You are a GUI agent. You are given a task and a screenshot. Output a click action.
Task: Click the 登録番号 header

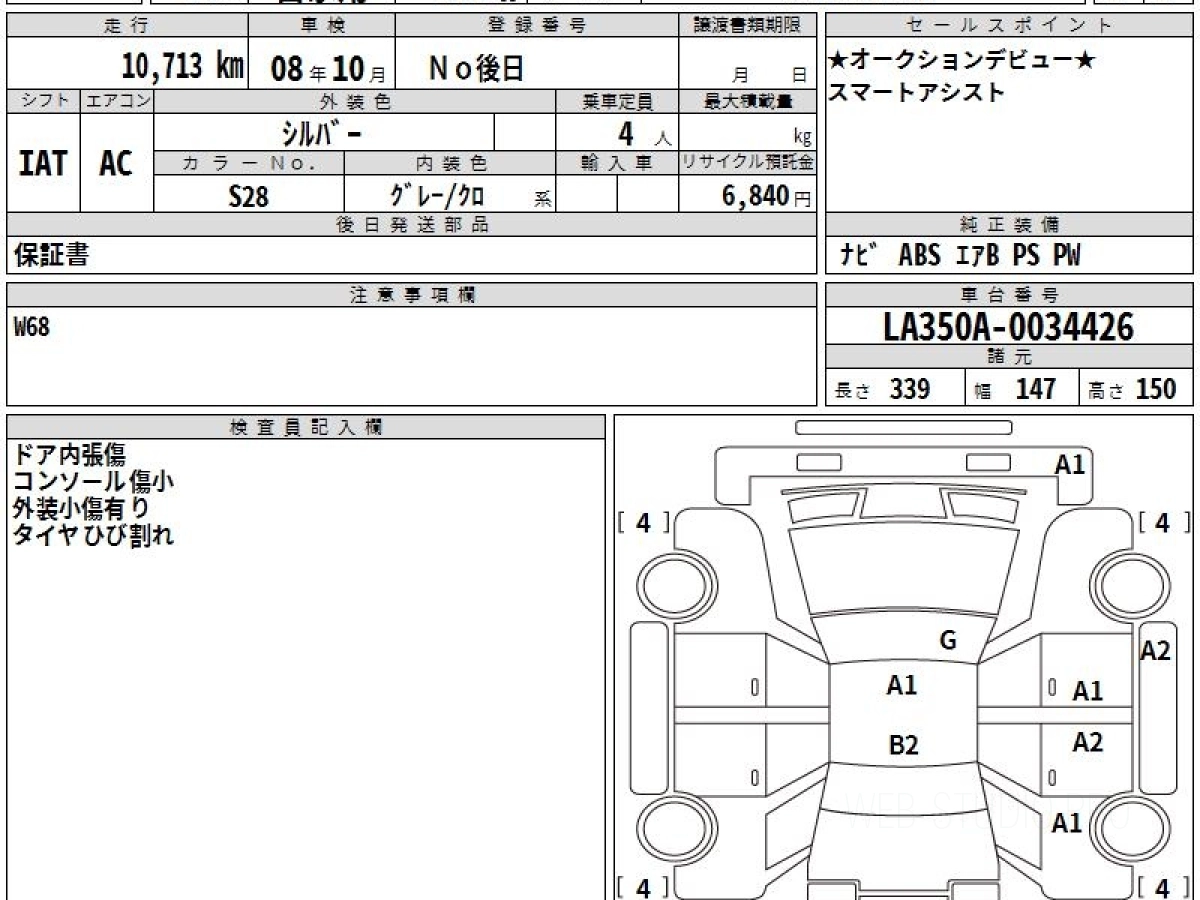537,25
